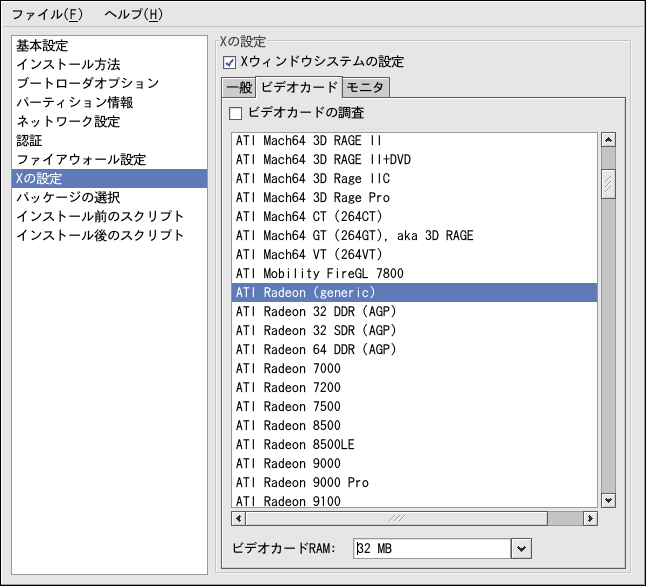
Task: Switch to the モニタ tab
Action: click(x=366, y=87)
